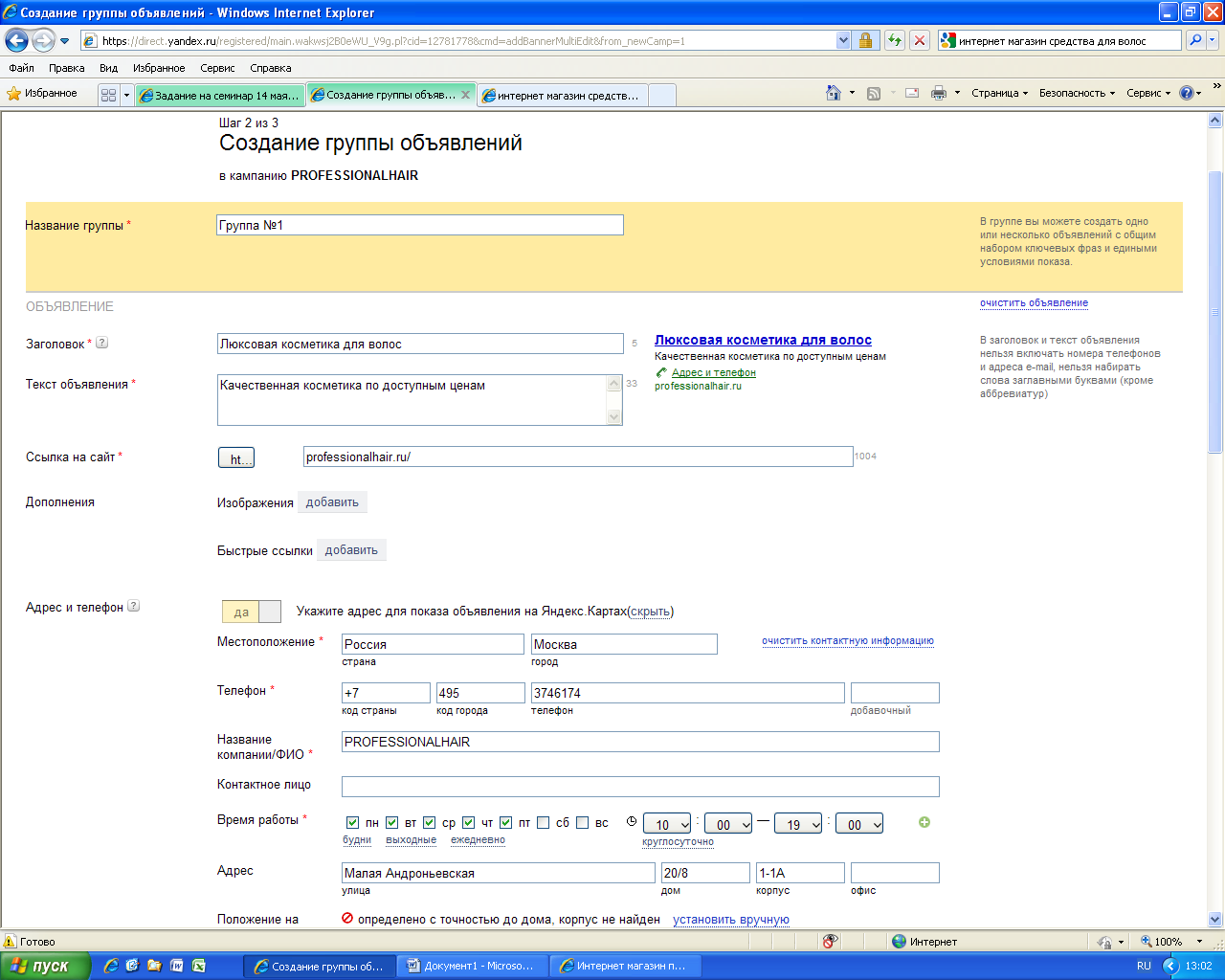Click the RU language indicator in tray
1225x980 pixels.
1144,966
